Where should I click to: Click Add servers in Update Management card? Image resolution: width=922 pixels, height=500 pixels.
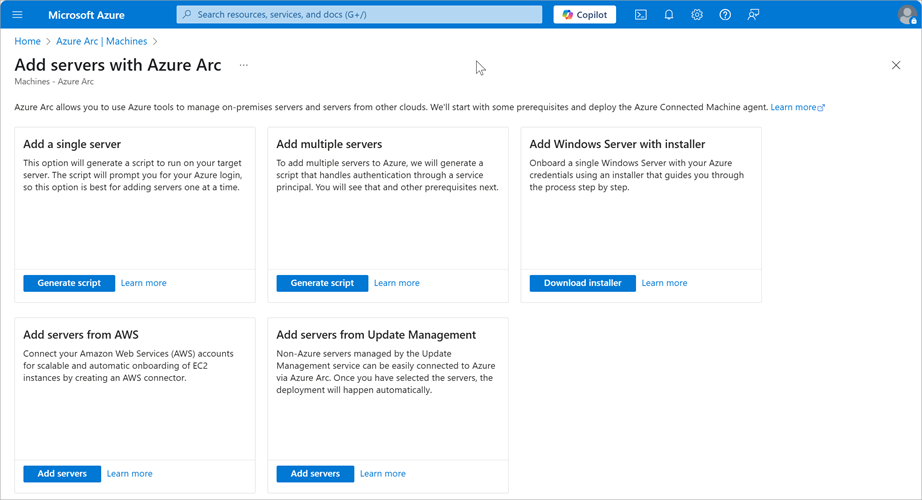tap(315, 474)
